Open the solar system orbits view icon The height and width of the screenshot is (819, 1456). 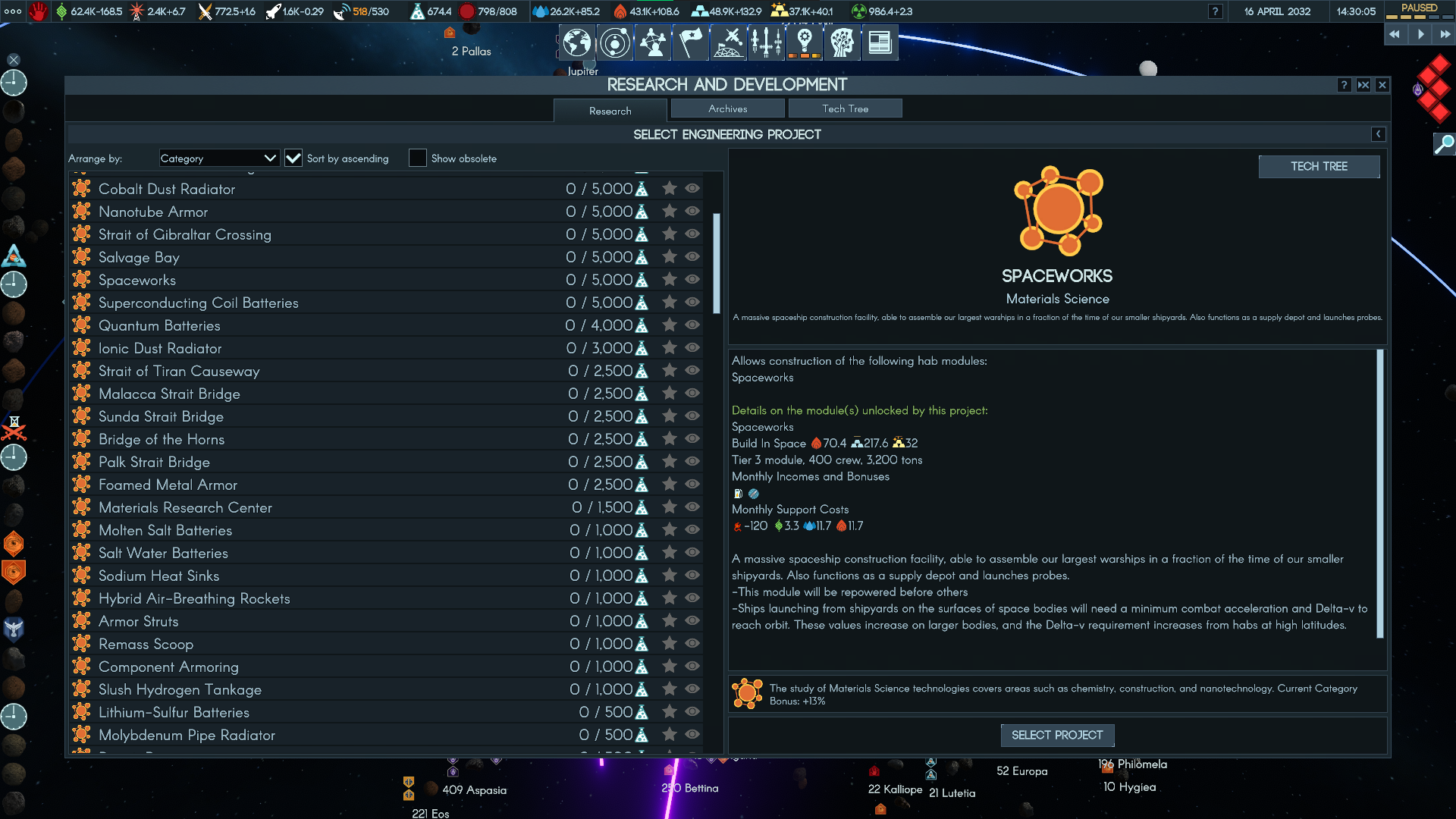tap(615, 42)
